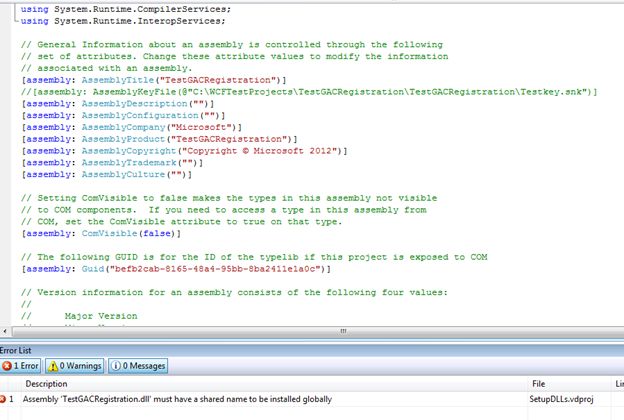The image size is (624, 420).
Task: Click the left arrow of horizontal scrollbar
Action: 4,331
